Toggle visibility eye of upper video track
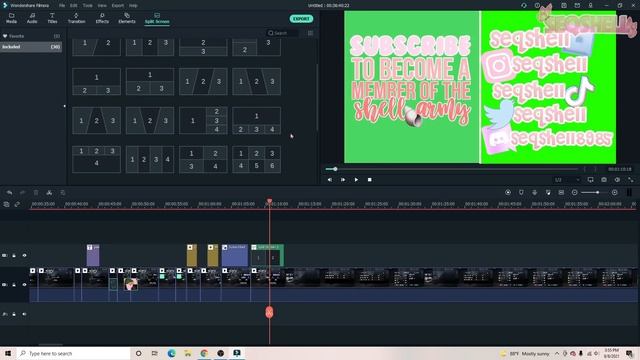640x360 pixels. tap(24, 256)
